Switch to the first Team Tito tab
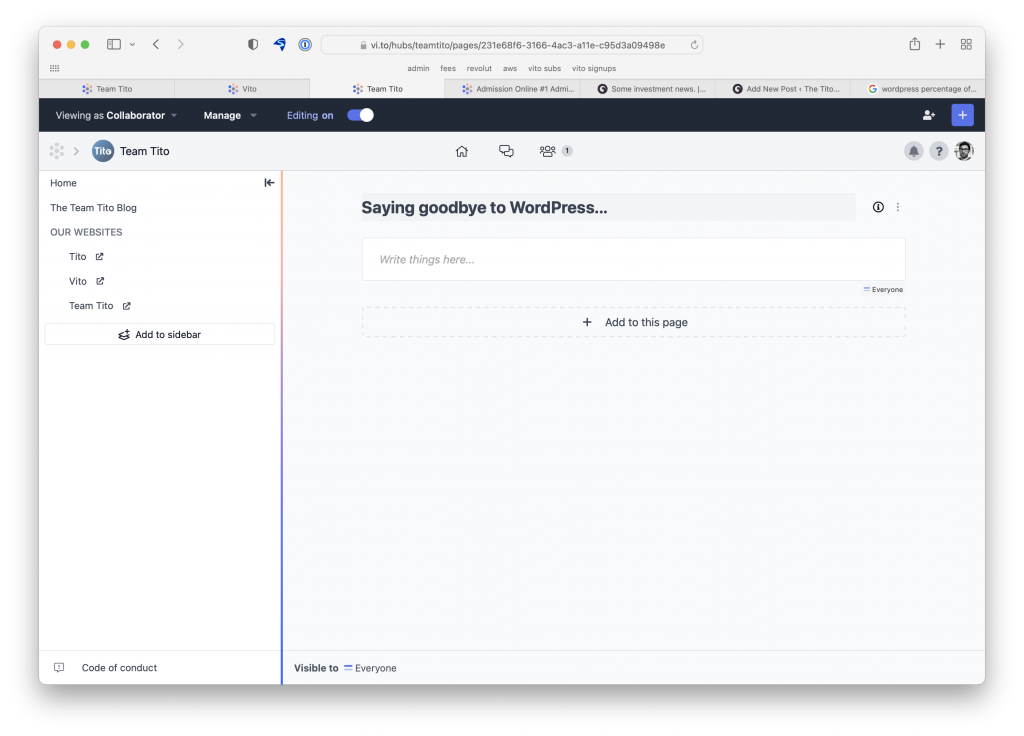Image resolution: width=1024 pixels, height=736 pixels. tap(107, 89)
